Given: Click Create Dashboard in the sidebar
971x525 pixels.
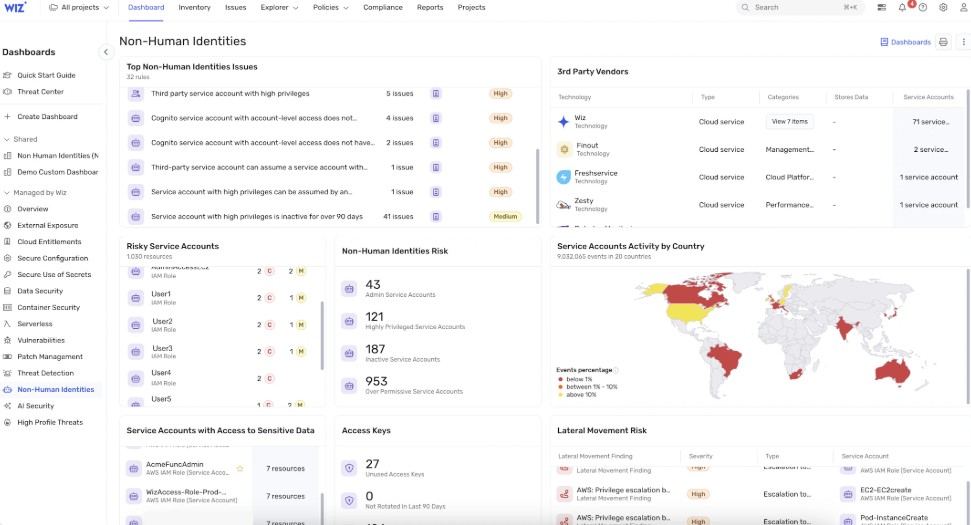Looking at the screenshot, I should 47,116.
